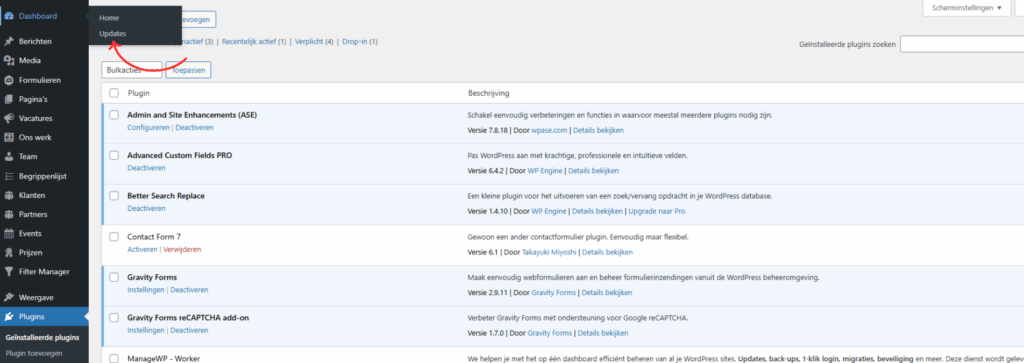Screen dimensions: 1024x363
Task: Click the Beschrijving column header
Action: pyautogui.click(x=488, y=93)
